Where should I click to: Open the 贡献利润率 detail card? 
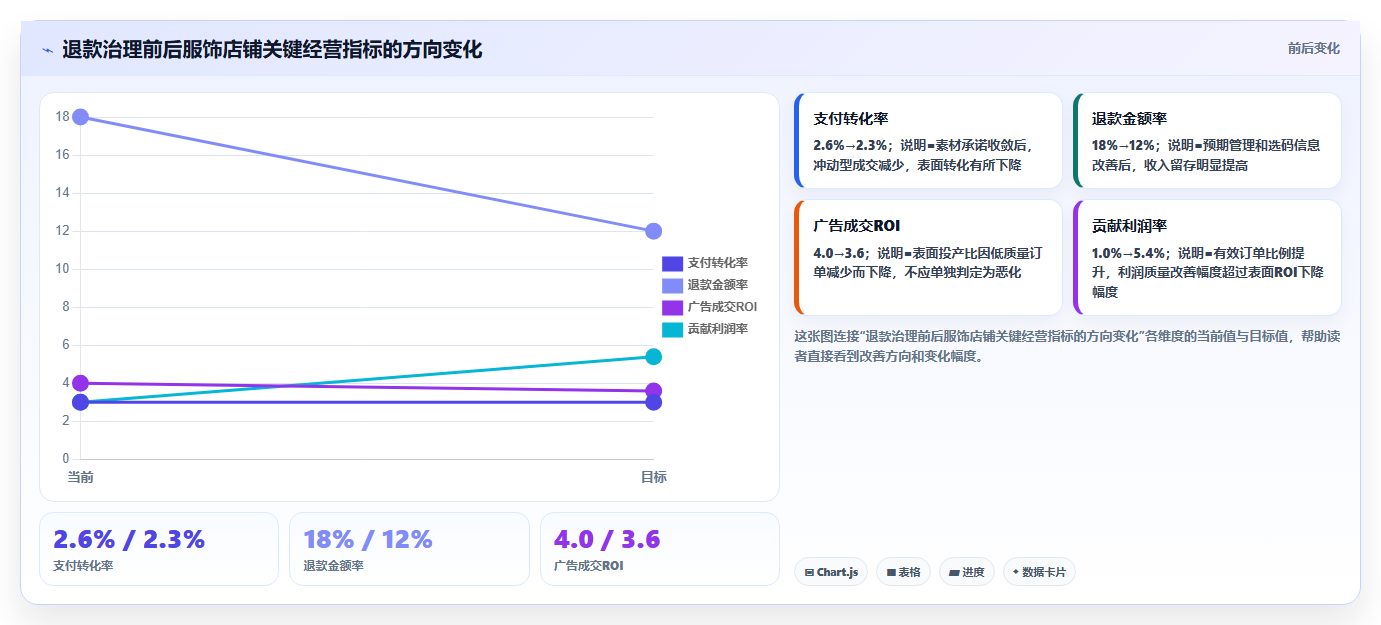click(1207, 258)
